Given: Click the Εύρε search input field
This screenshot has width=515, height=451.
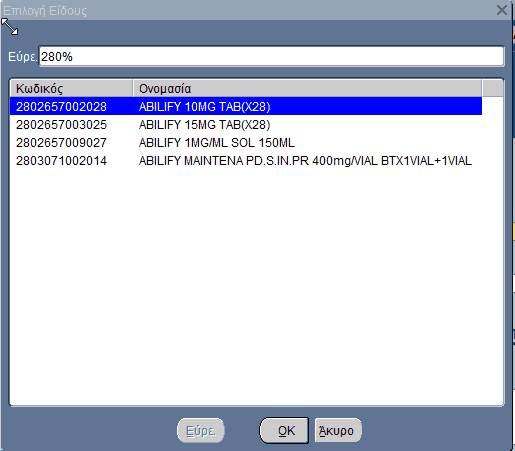Looking at the screenshot, I should click(x=271, y=56).
